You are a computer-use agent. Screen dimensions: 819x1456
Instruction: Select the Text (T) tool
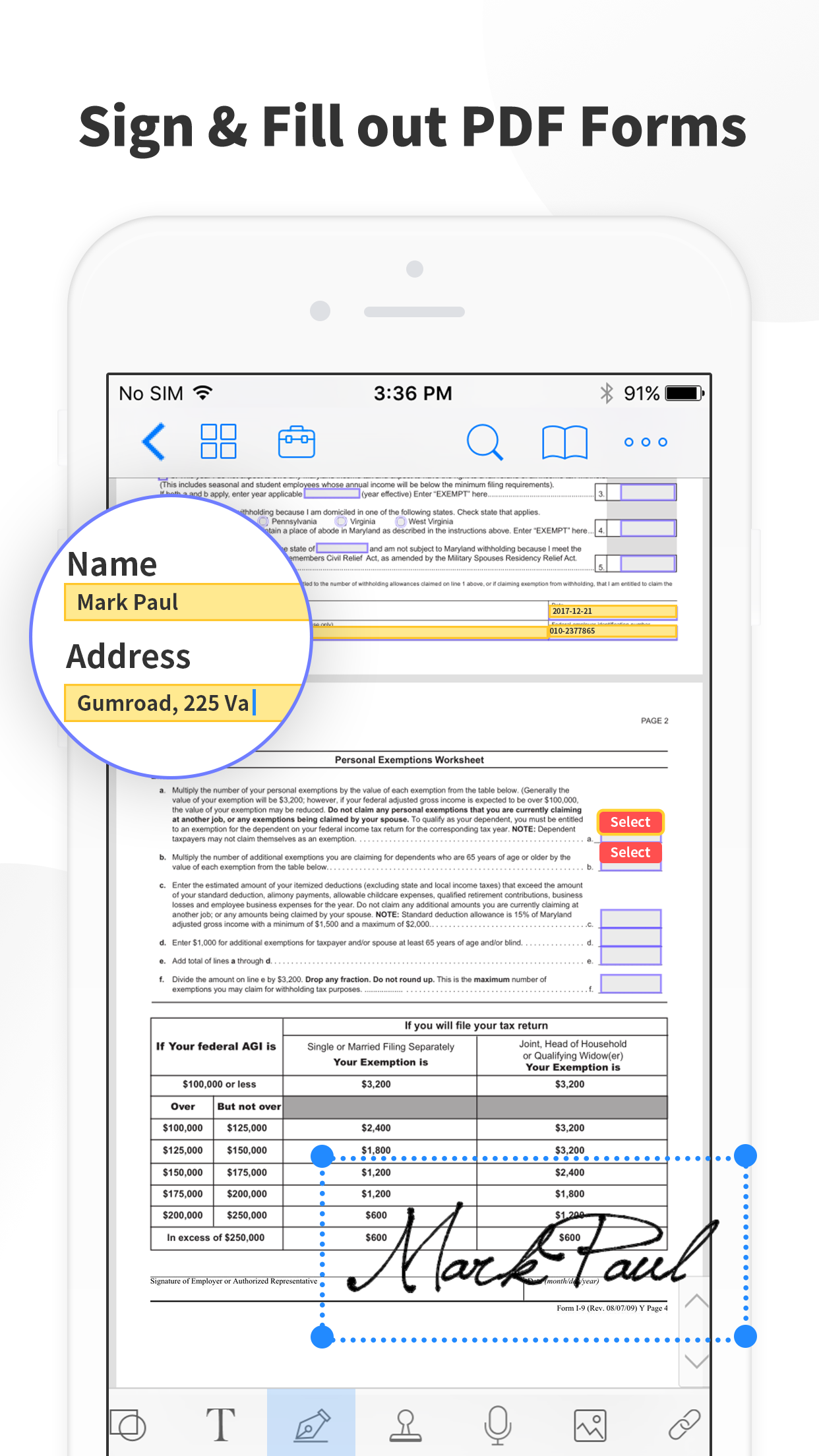[220, 1424]
